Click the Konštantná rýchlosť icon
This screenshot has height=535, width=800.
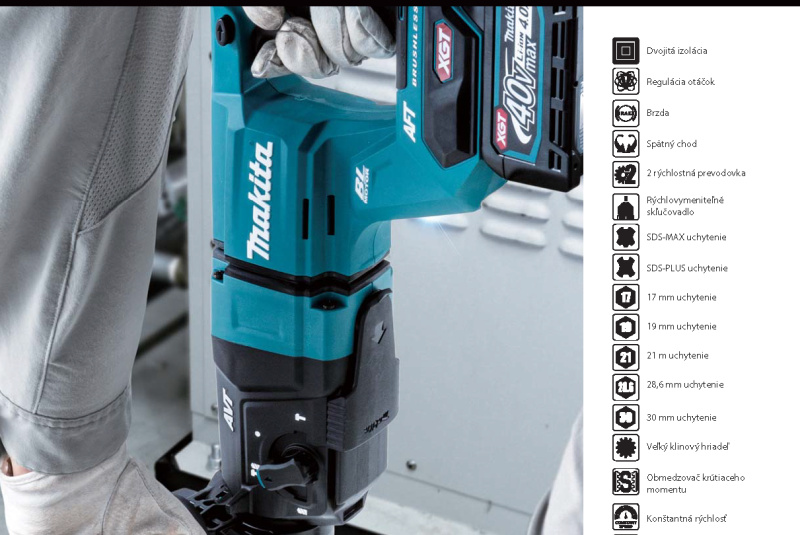(x=626, y=517)
